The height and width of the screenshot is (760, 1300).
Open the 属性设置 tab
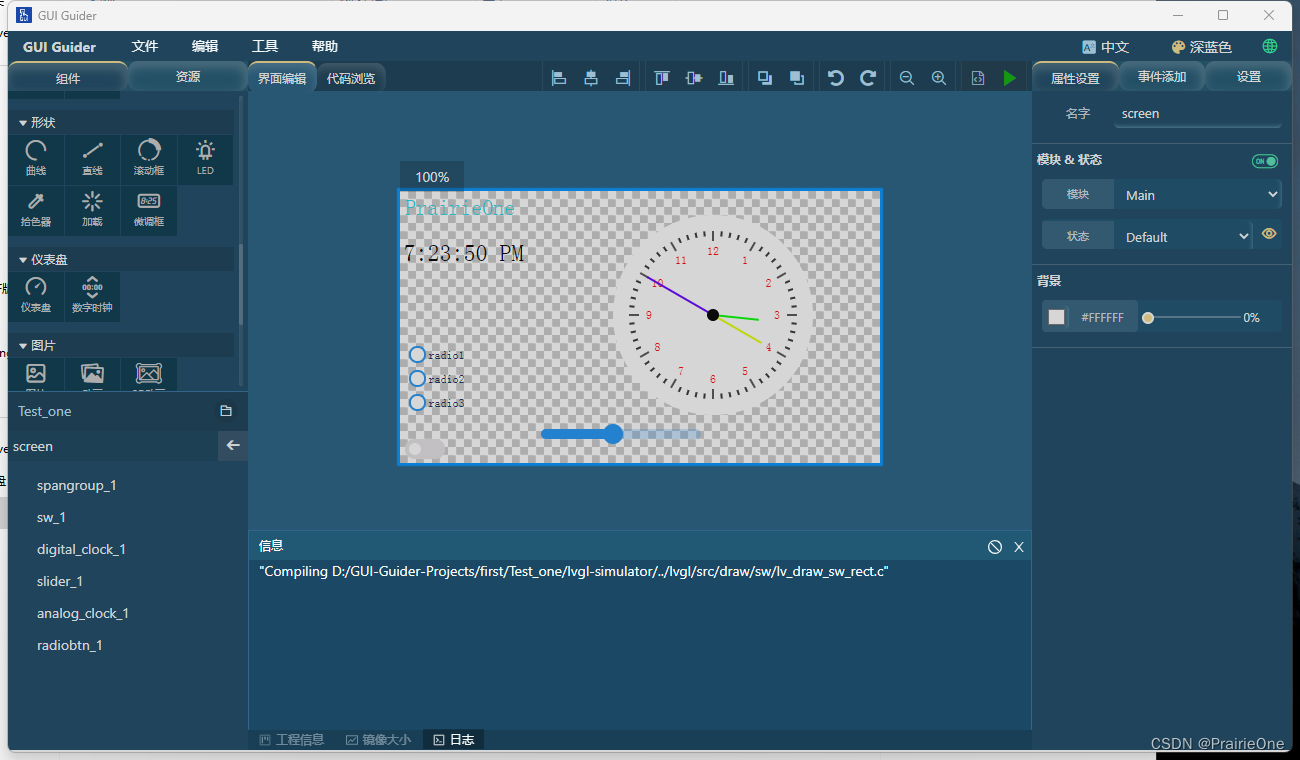1075,78
